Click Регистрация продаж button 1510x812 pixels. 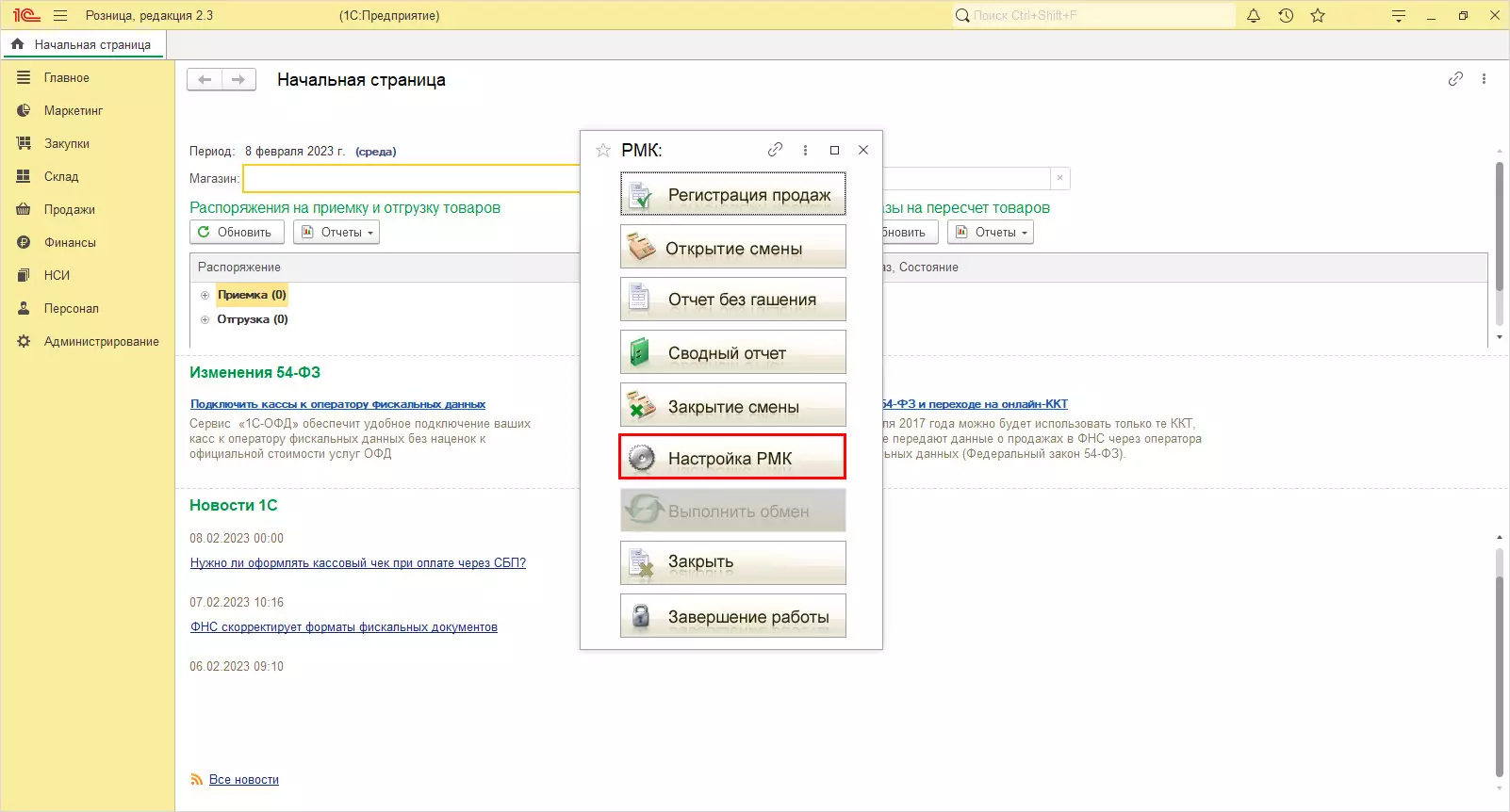[732, 194]
